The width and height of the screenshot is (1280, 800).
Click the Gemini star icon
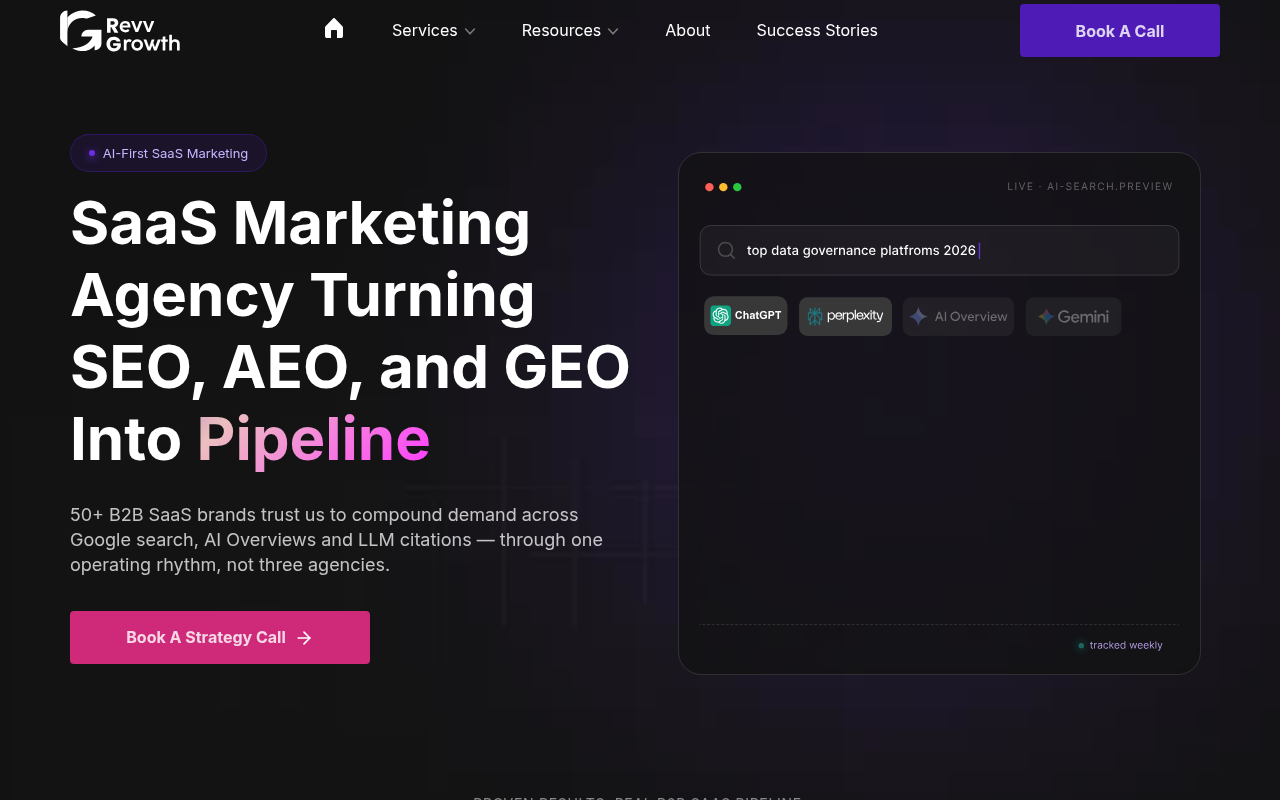pos(1046,317)
